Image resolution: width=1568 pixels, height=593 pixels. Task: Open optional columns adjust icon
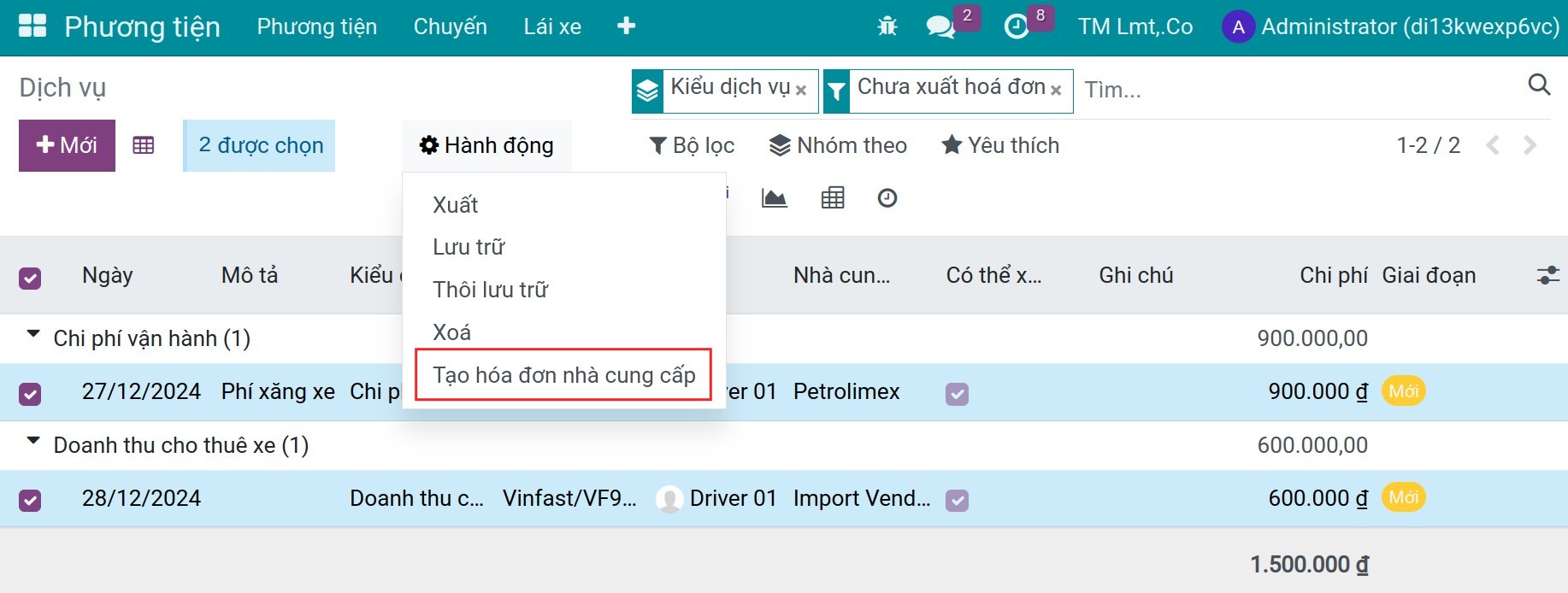click(1547, 275)
